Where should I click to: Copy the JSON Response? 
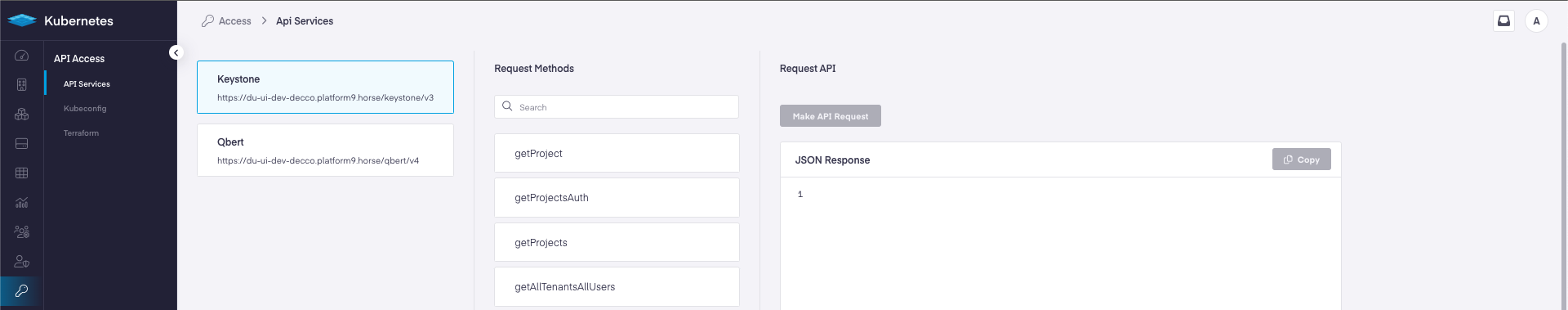tap(1302, 159)
